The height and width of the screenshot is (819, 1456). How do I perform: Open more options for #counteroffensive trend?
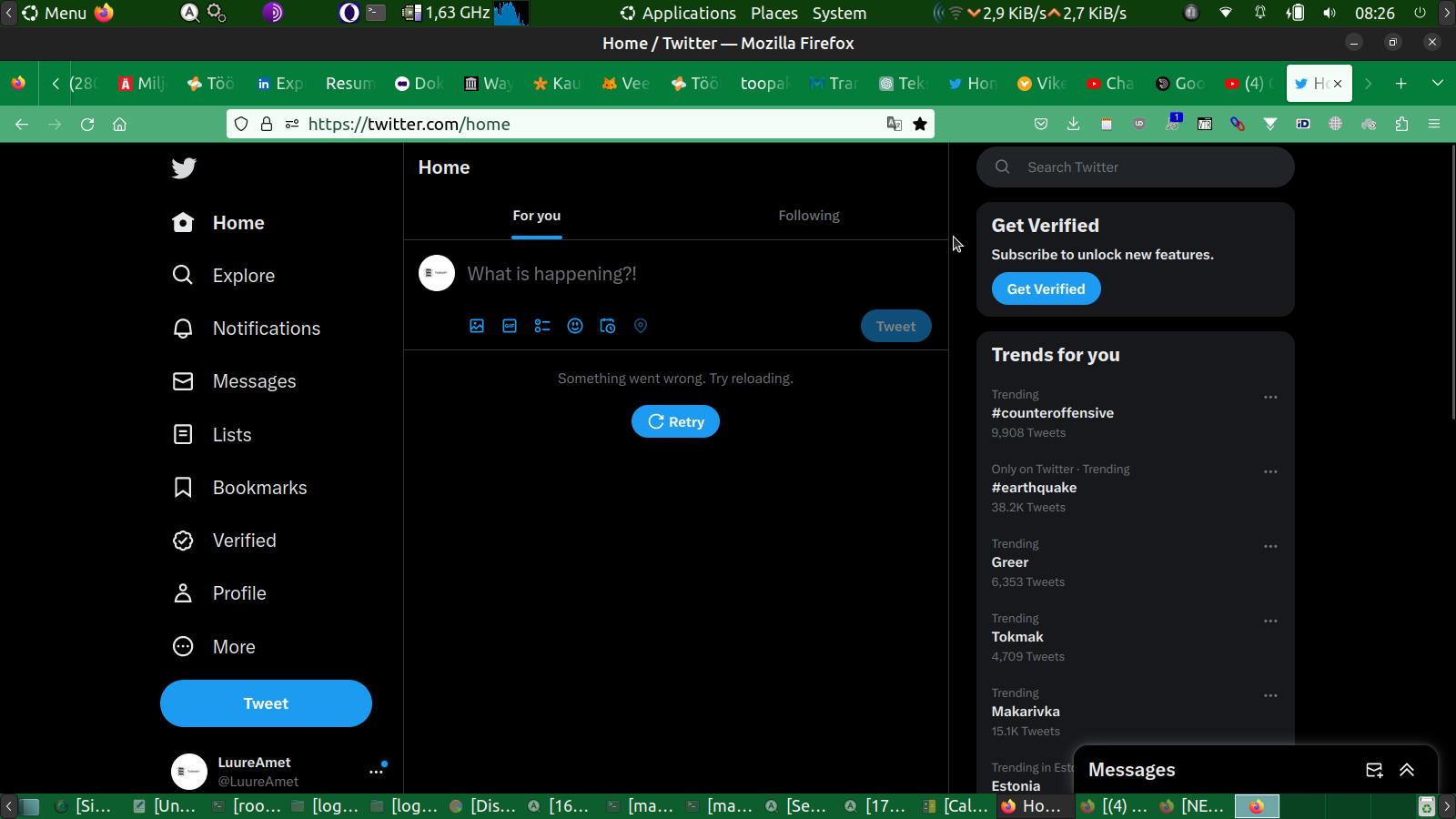[1270, 397]
